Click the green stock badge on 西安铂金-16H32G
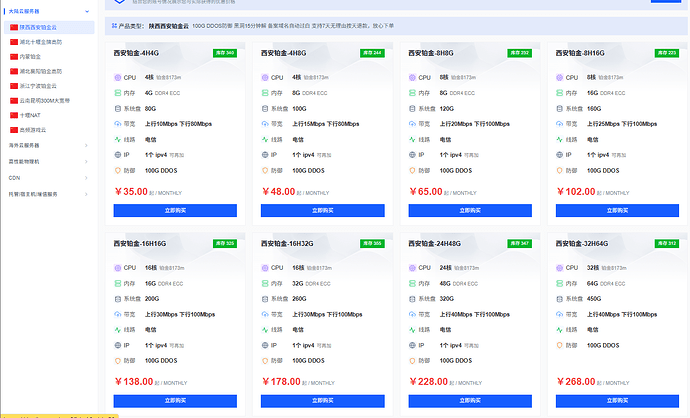The height and width of the screenshot is (418, 690). coord(372,243)
